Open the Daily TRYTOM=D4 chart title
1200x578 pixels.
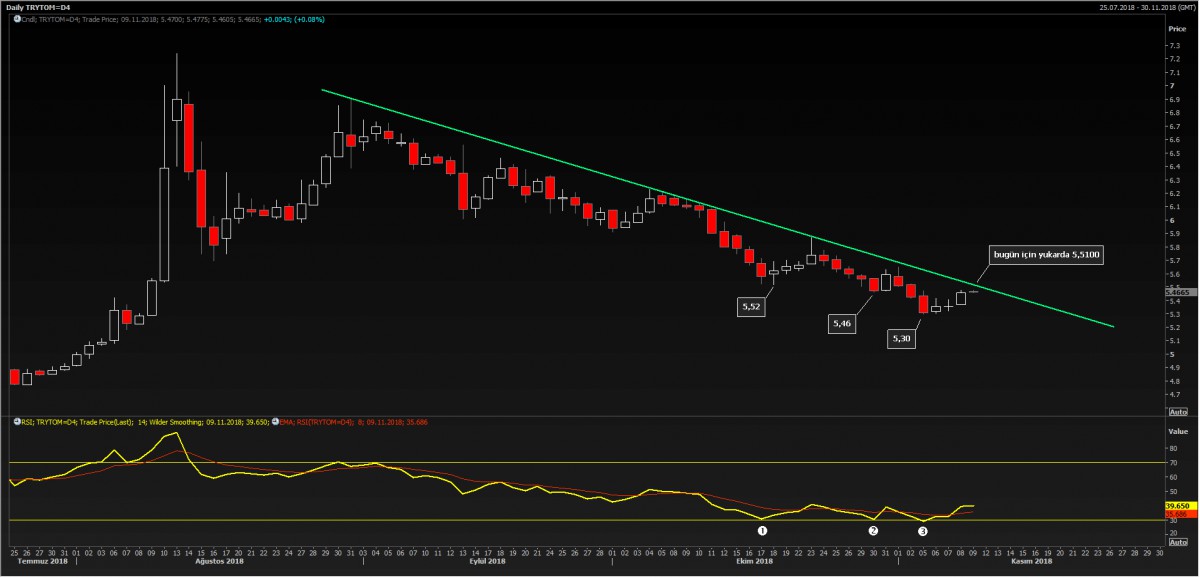(x=38, y=7)
